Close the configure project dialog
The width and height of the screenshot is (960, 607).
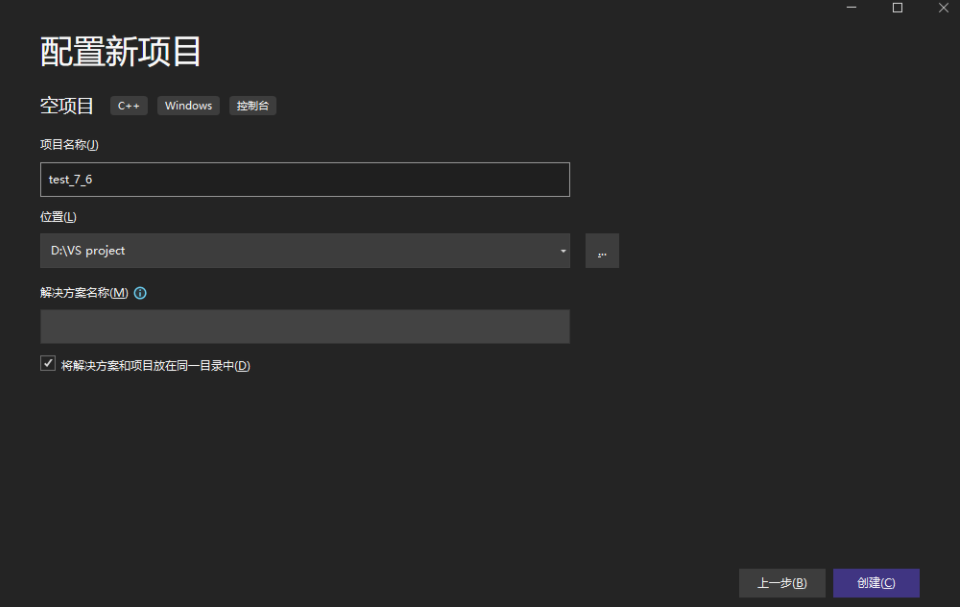943,7
